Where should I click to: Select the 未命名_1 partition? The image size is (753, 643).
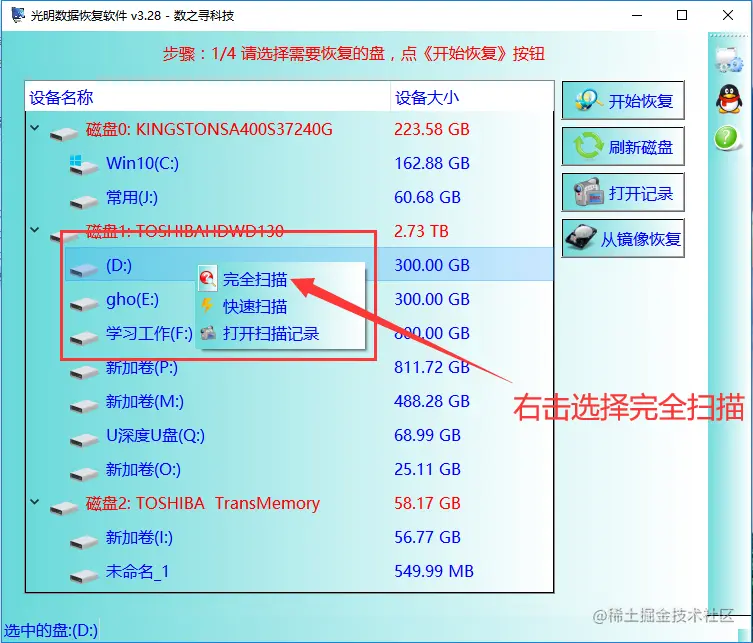pos(137,571)
